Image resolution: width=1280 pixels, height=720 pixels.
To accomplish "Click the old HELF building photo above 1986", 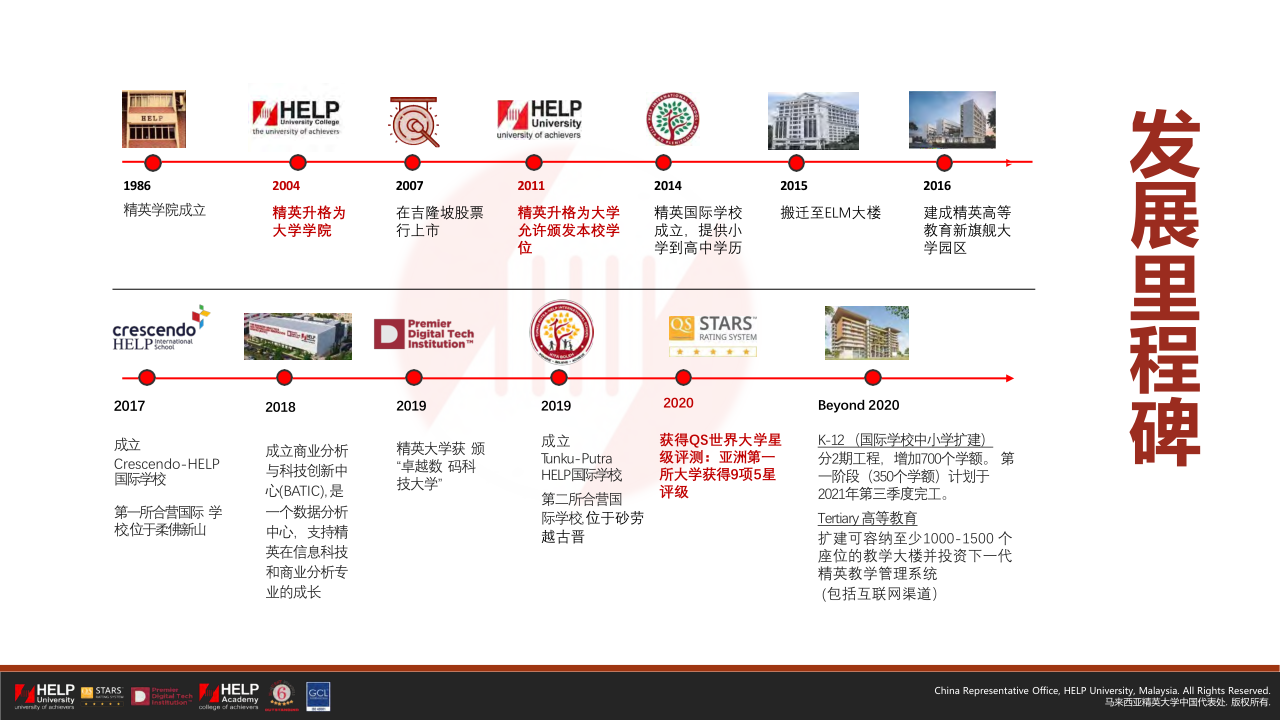I will [x=154, y=119].
